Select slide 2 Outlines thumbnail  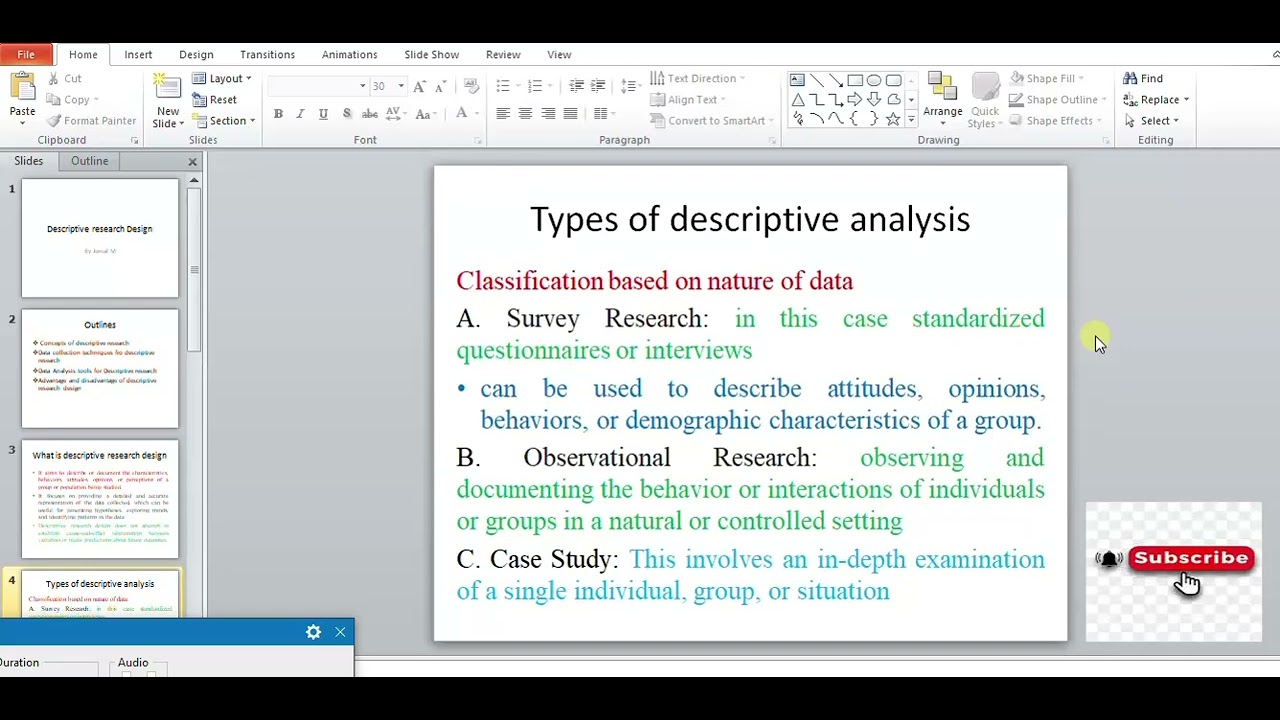click(100, 369)
